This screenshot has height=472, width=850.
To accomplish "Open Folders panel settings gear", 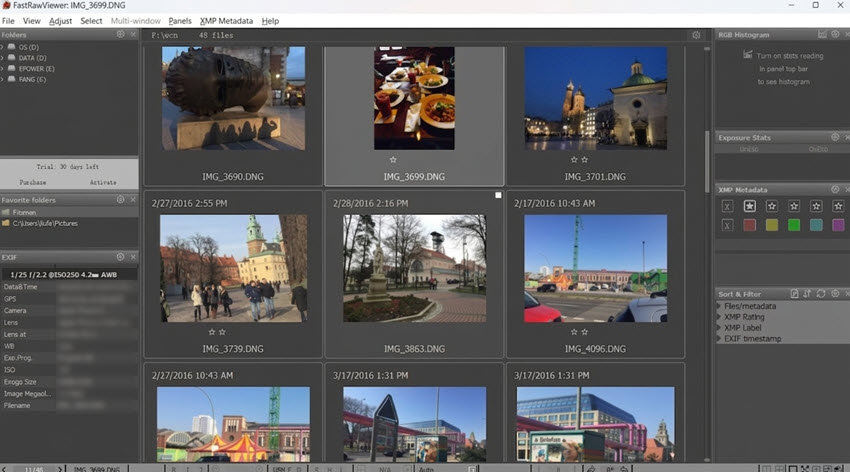I will pyautogui.click(x=120, y=34).
